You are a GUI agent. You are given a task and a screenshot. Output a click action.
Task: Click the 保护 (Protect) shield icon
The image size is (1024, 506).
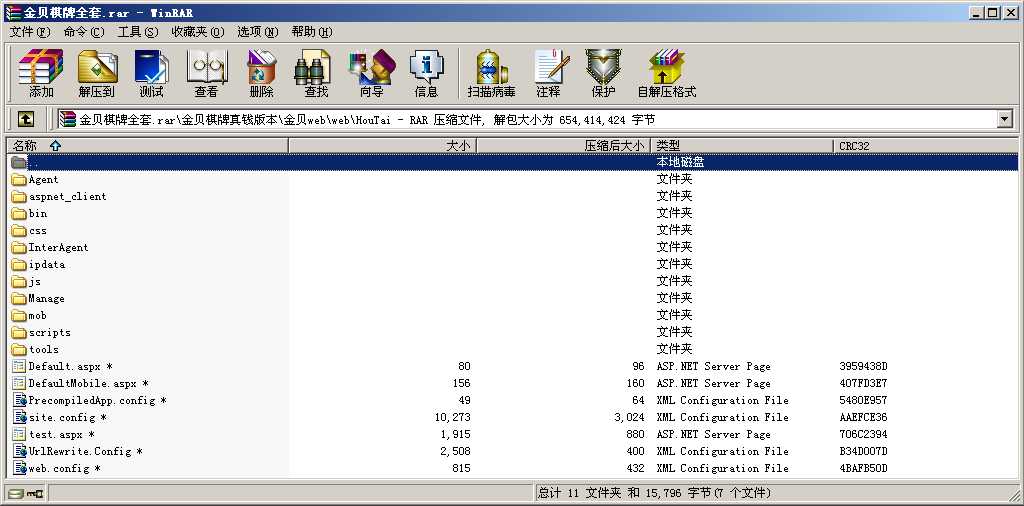[x=603, y=73]
